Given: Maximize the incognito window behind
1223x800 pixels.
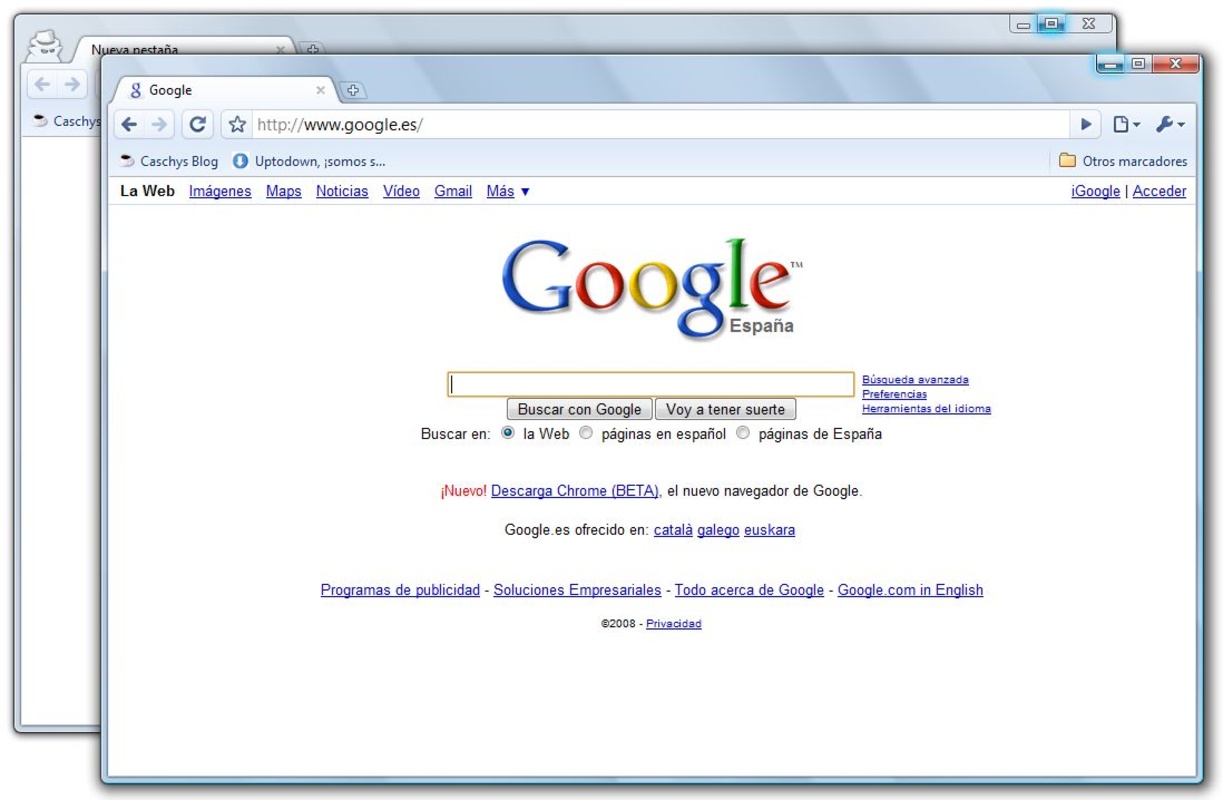Looking at the screenshot, I should point(1051,24).
